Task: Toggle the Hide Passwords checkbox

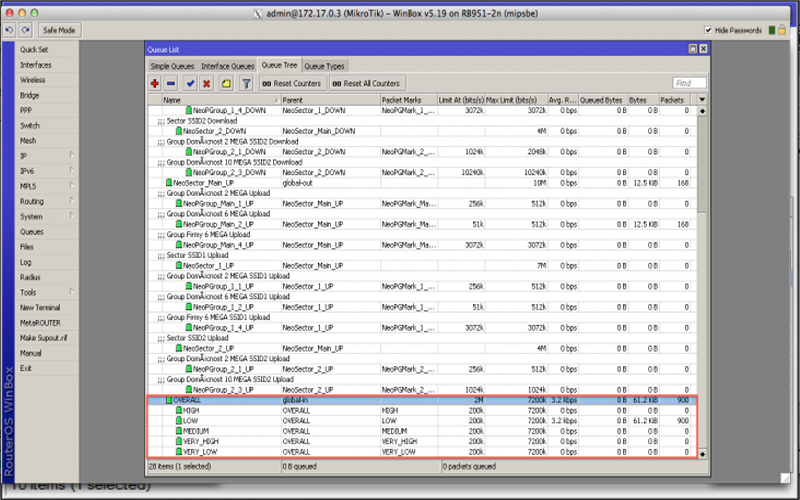Action: [709, 31]
